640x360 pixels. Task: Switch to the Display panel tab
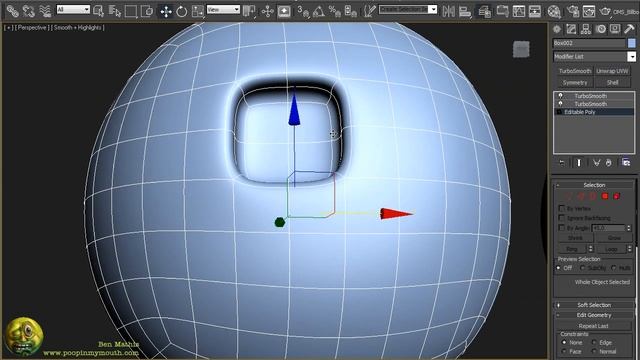point(615,29)
